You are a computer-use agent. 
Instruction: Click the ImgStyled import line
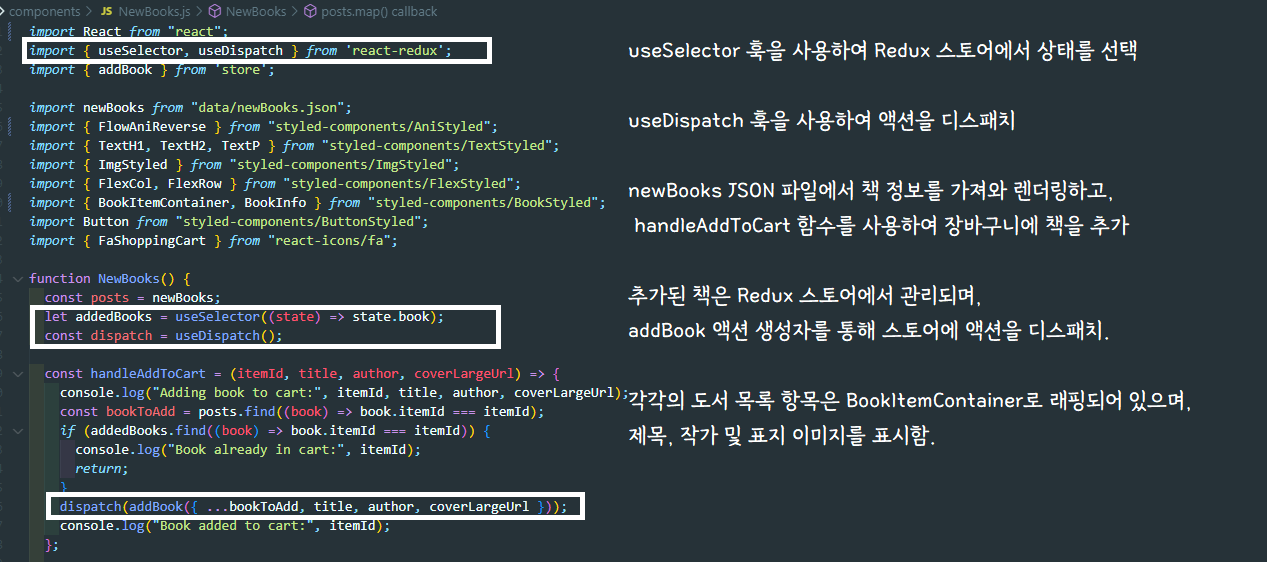(244, 164)
